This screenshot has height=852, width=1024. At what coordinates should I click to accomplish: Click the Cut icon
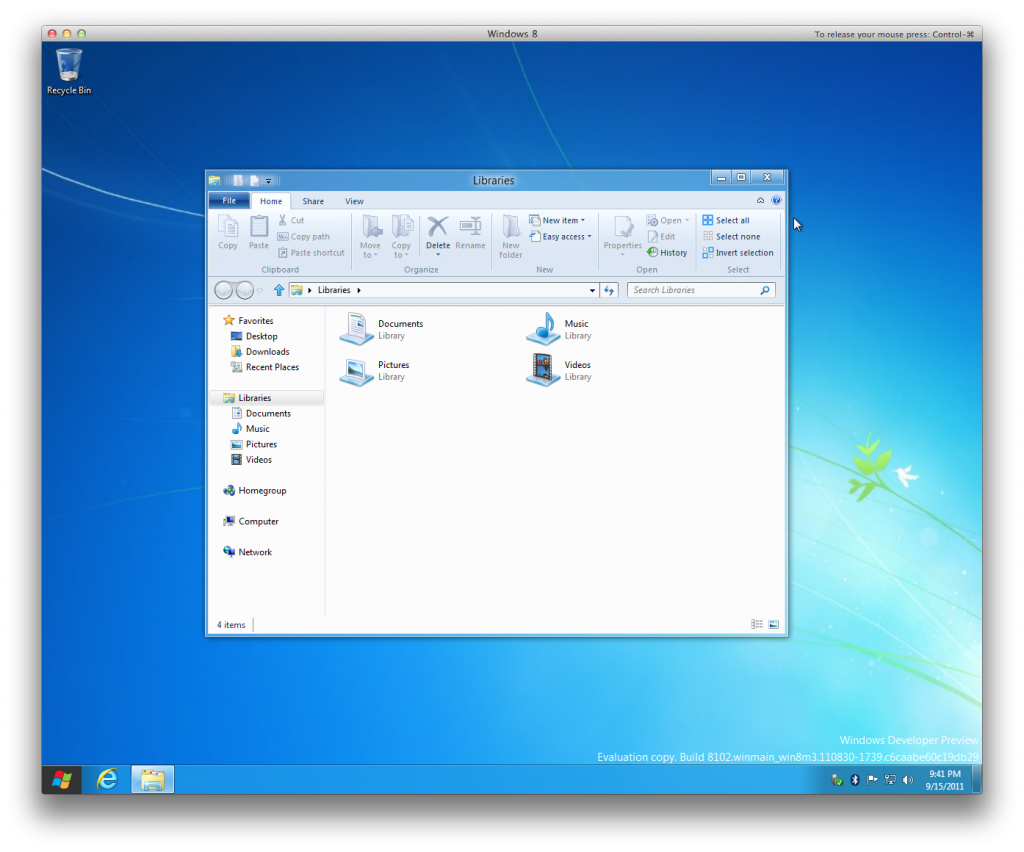291,220
